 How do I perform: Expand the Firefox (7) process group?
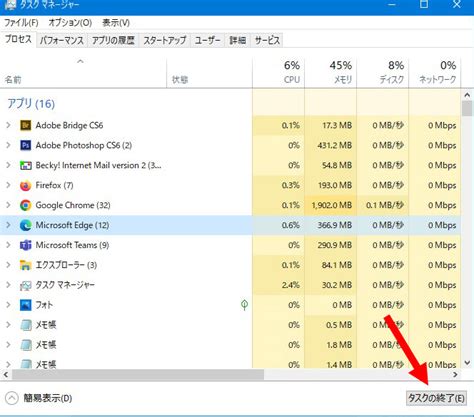point(8,185)
